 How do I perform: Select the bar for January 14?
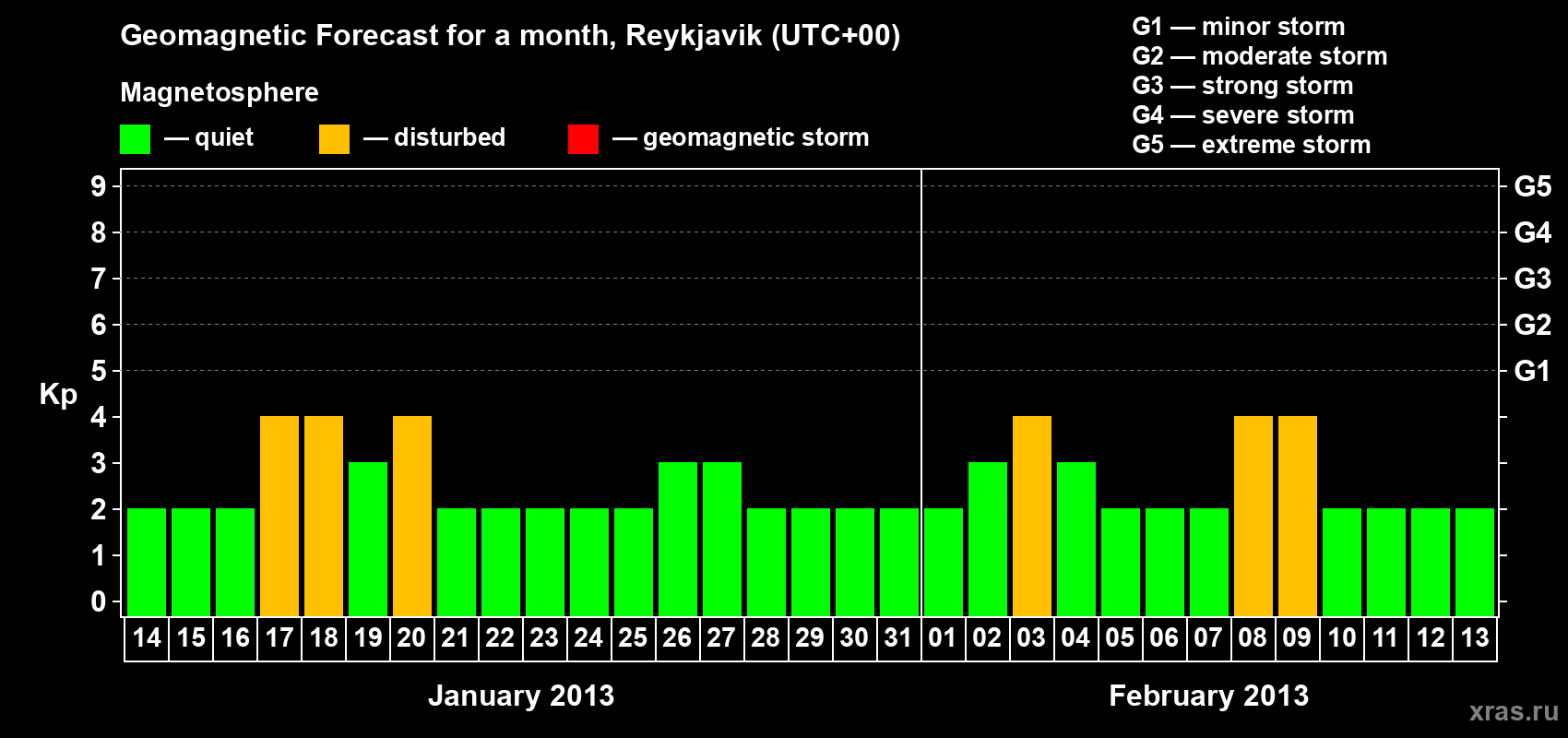click(x=147, y=562)
